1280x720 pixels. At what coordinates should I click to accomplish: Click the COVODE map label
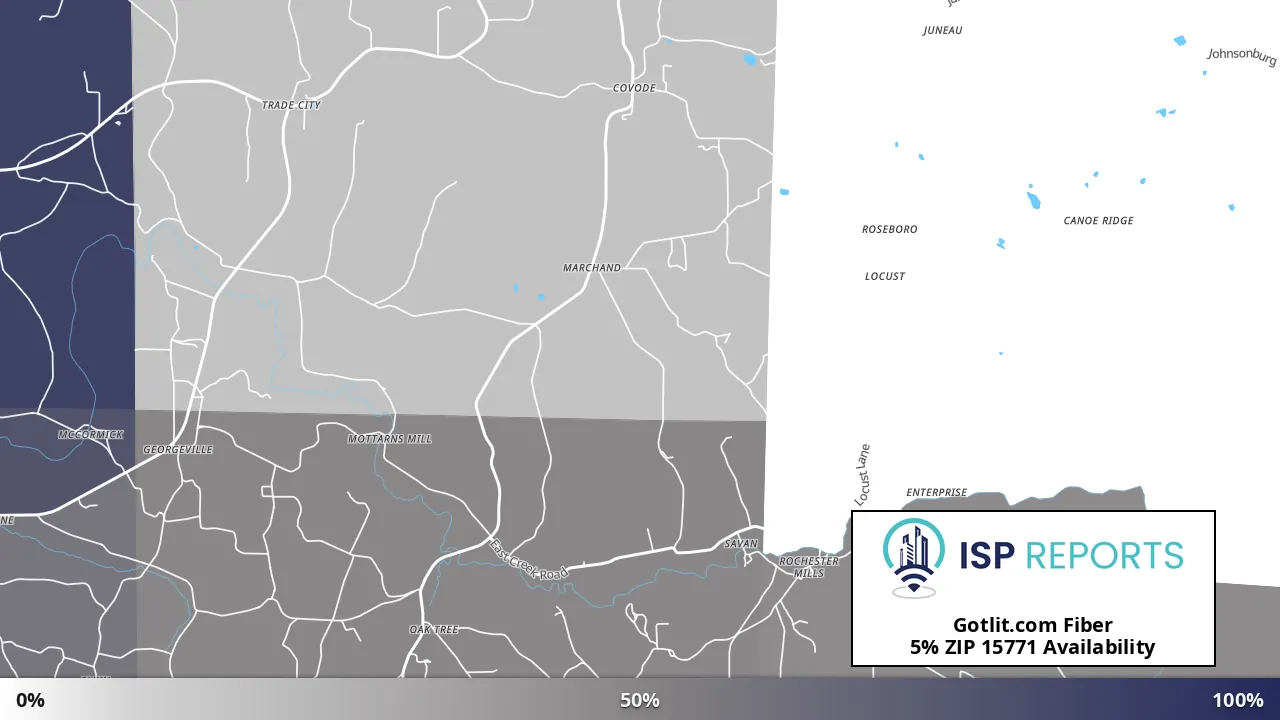634,88
